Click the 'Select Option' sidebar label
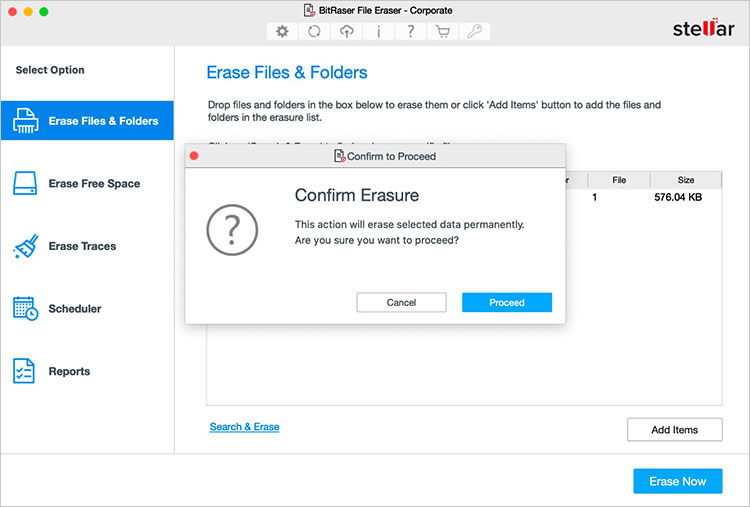 (50, 70)
